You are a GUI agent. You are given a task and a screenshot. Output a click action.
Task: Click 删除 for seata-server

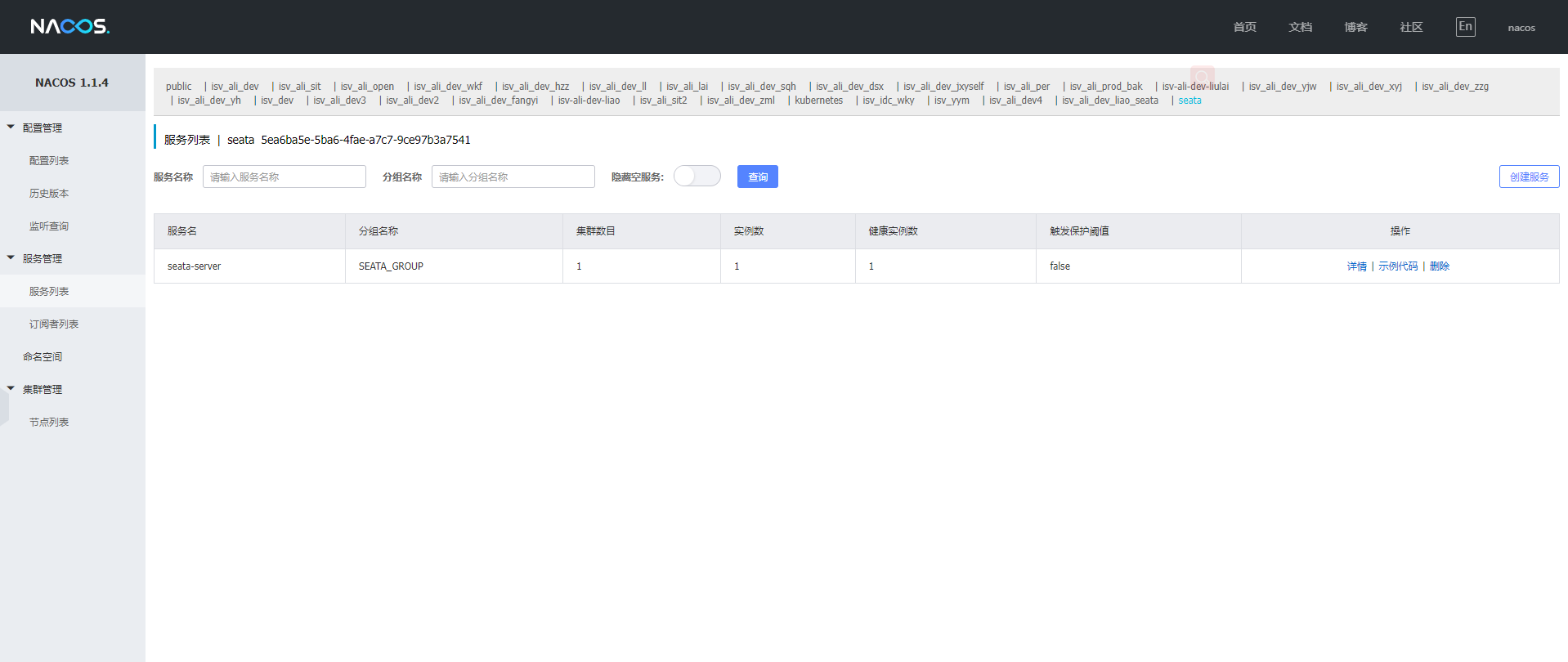pyautogui.click(x=1440, y=266)
